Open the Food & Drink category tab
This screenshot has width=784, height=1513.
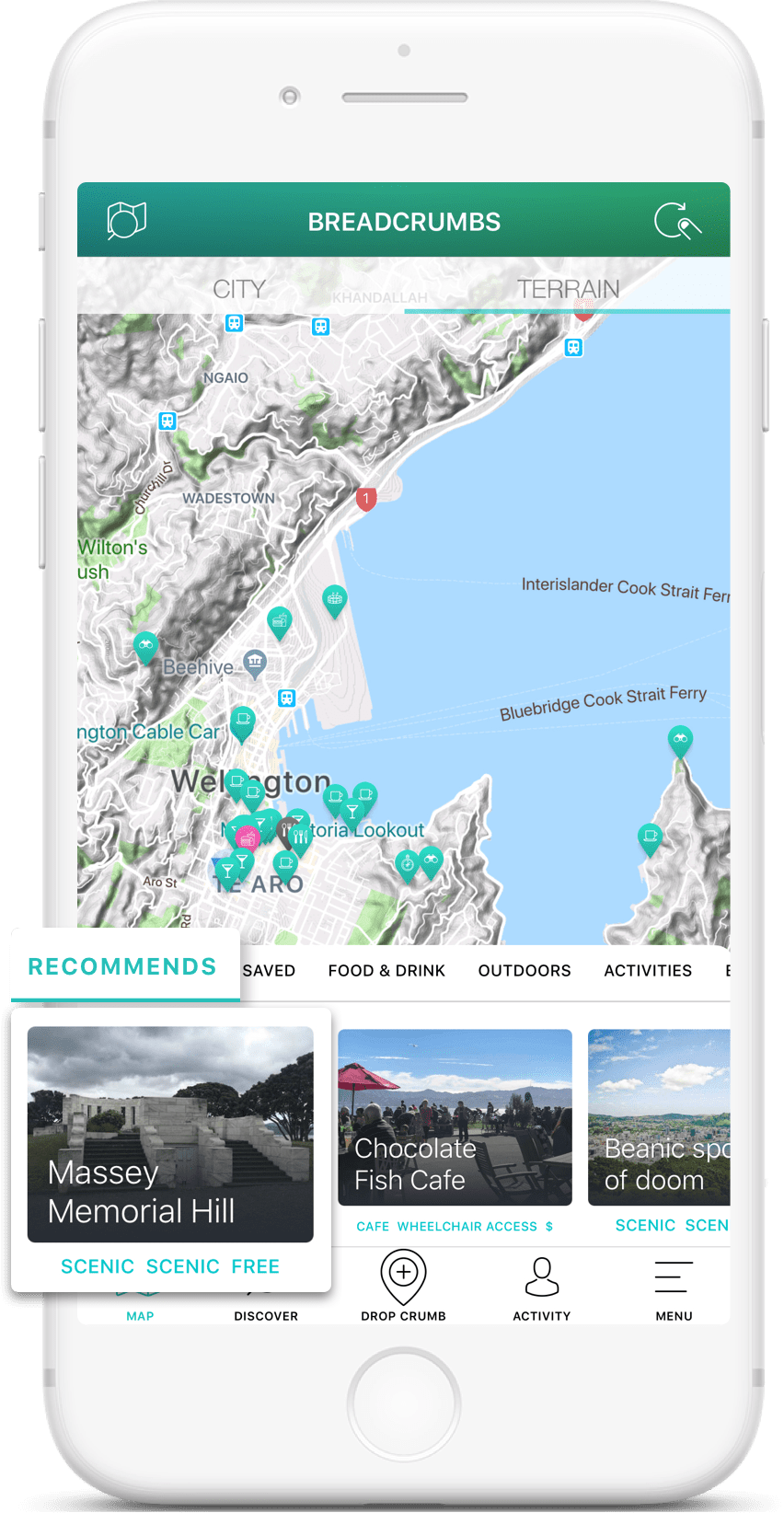[x=386, y=971]
